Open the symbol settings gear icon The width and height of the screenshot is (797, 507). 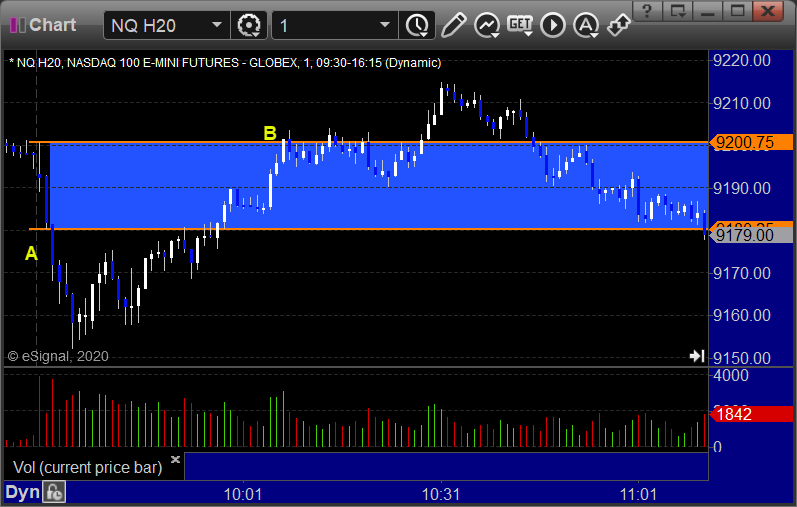249,25
